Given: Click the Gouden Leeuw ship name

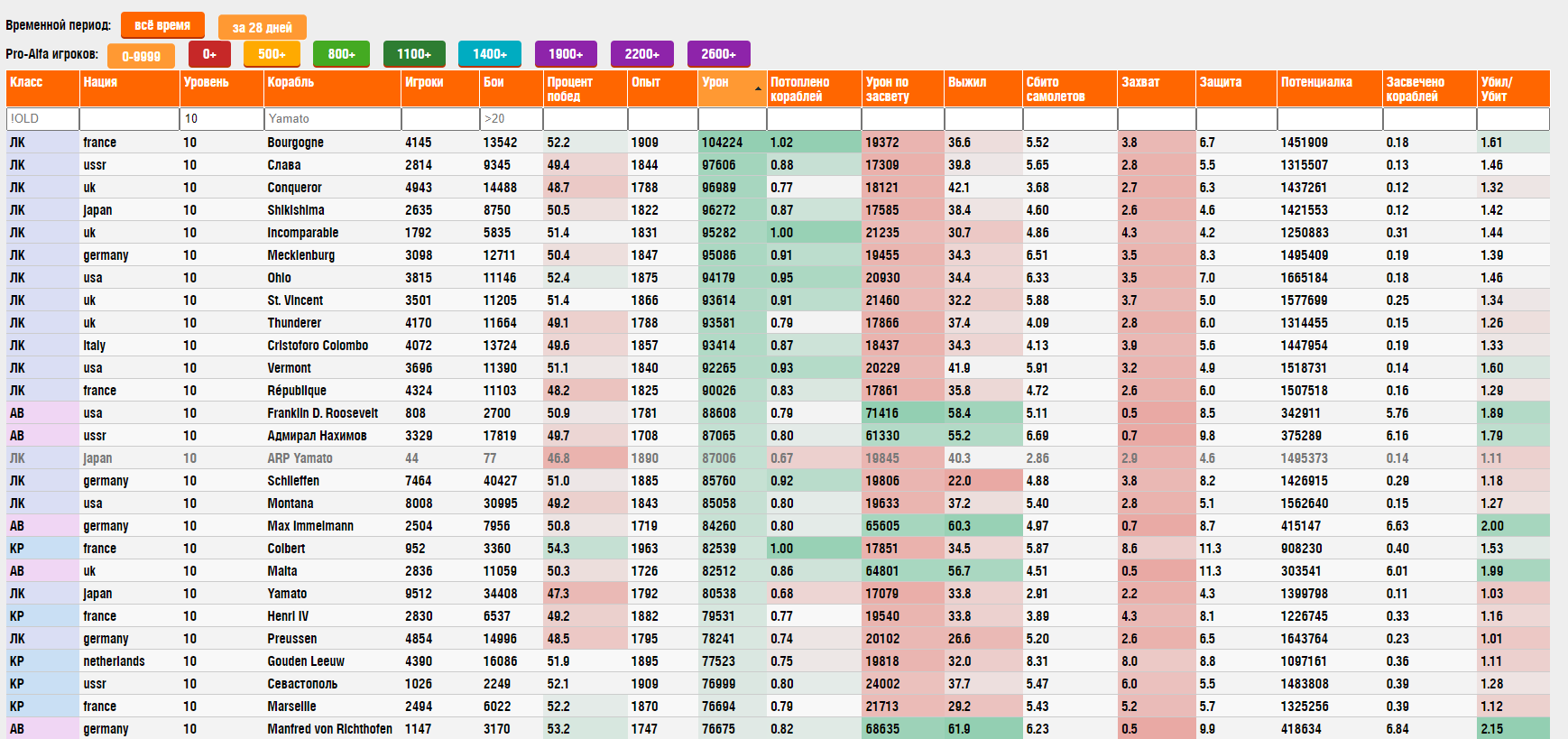Looking at the screenshot, I should [306, 661].
